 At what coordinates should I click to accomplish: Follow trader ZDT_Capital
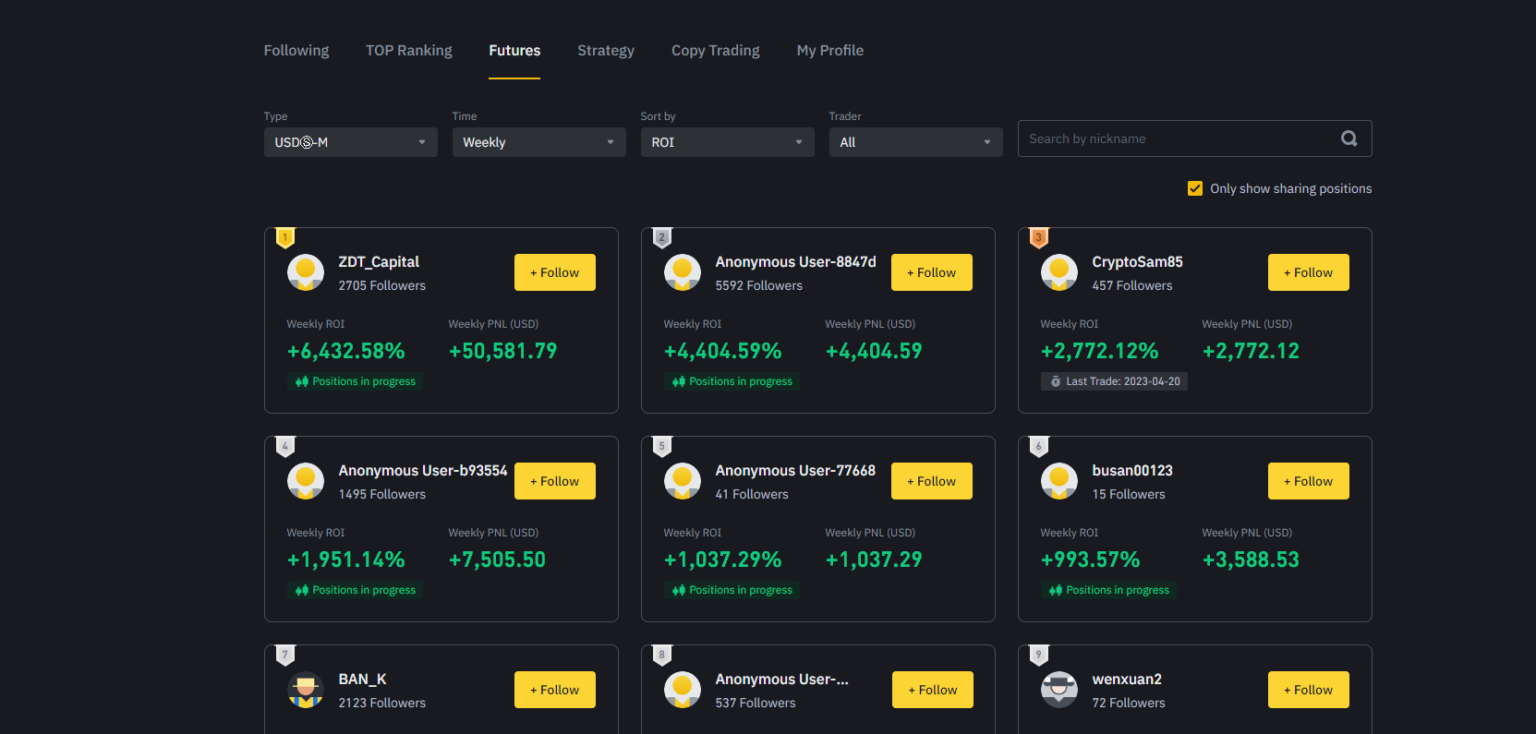[x=555, y=272]
